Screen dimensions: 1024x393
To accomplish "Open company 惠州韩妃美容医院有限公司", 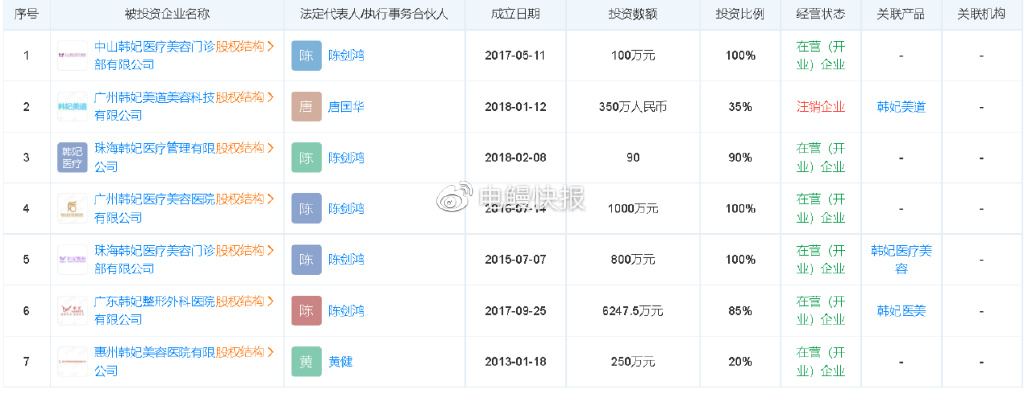I will tap(155, 361).
